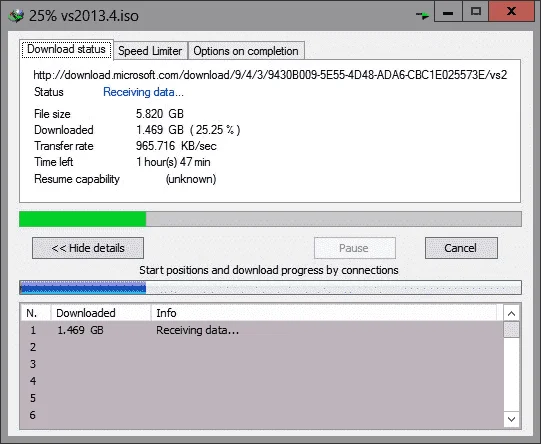Open the Options on completion tab
This screenshot has width=541, height=445.
(246, 51)
